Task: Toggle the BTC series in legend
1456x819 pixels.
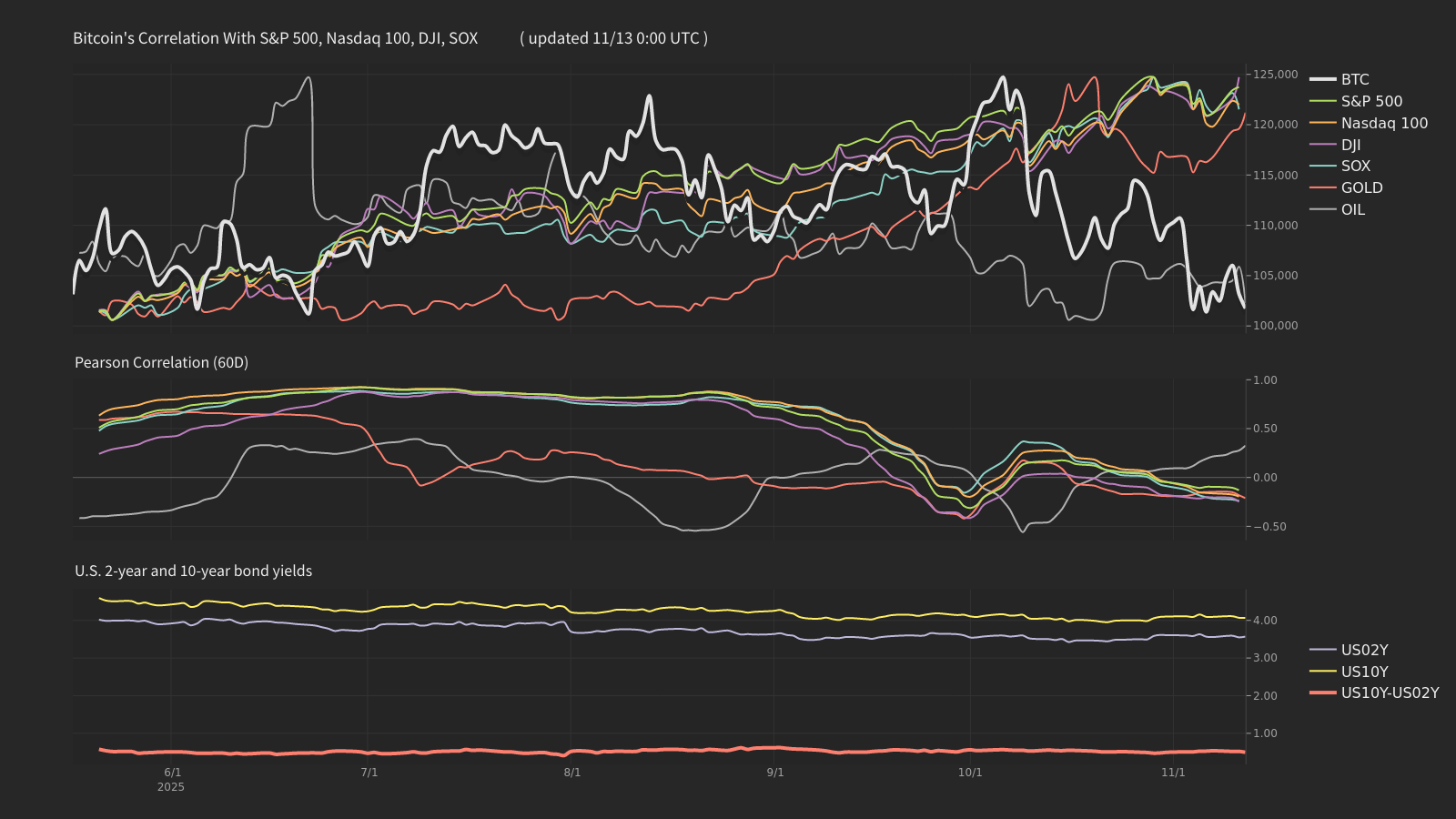Action: [1354, 79]
